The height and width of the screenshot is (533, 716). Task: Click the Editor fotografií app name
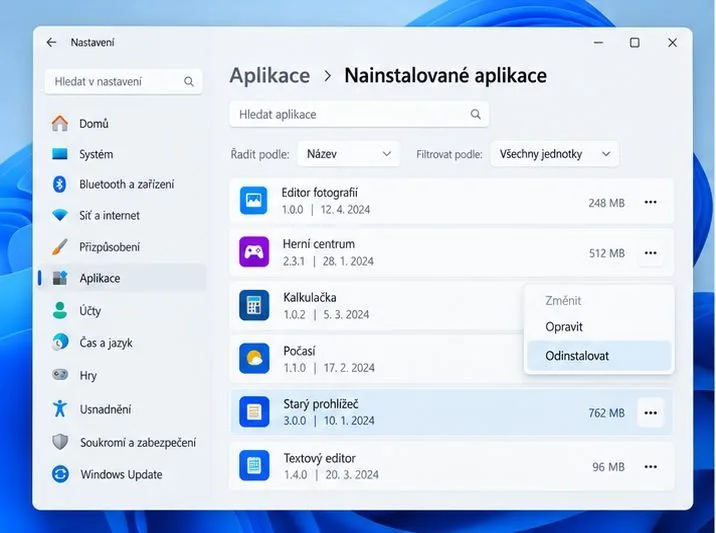(x=320, y=193)
